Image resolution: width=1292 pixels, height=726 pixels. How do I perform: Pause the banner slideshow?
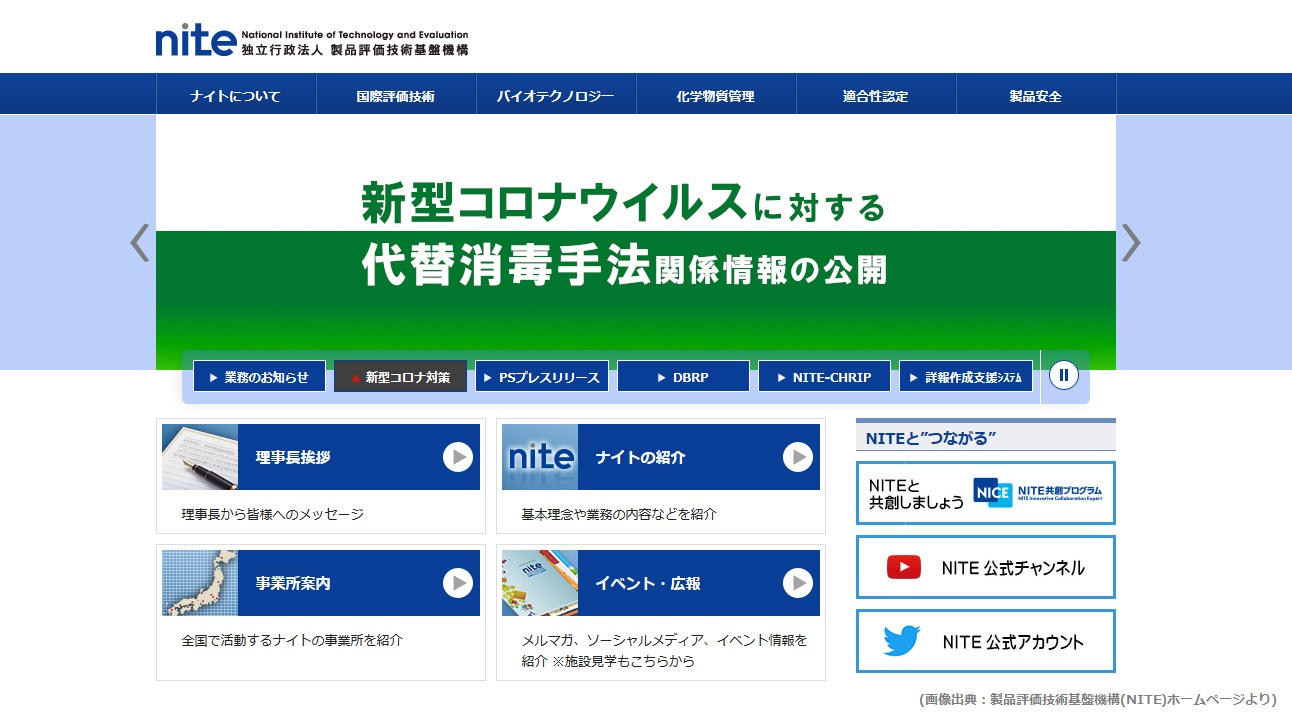pos(1063,376)
